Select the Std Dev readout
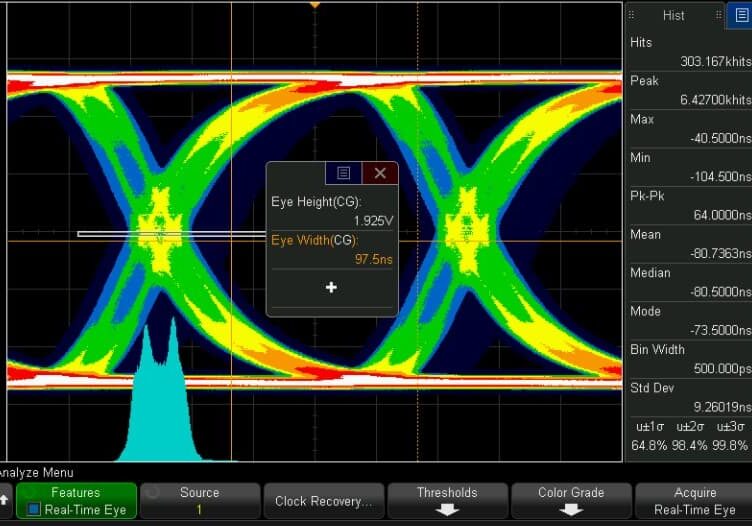The width and height of the screenshot is (752, 526). [x=689, y=397]
